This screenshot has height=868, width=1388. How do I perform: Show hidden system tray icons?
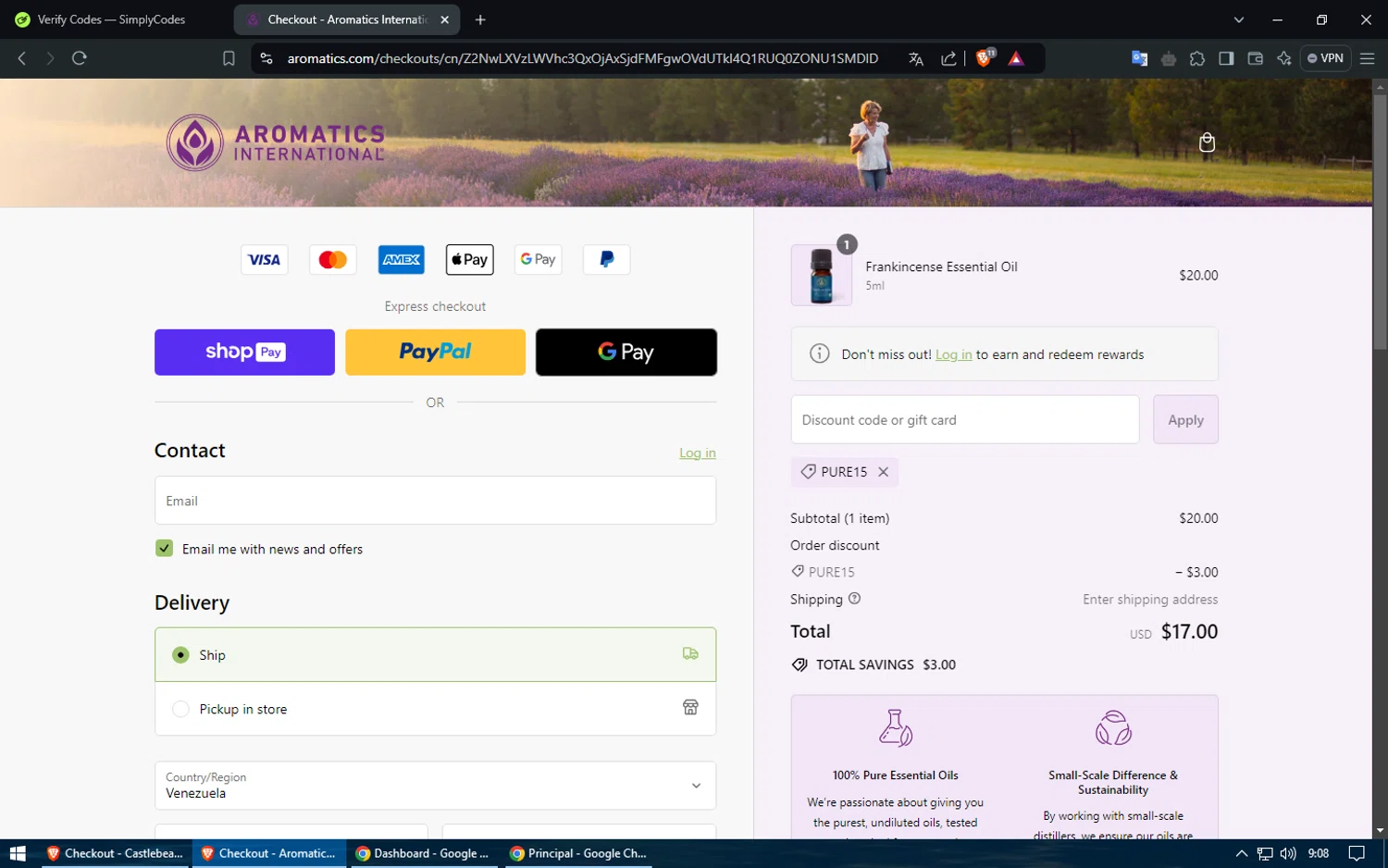pos(1241,853)
